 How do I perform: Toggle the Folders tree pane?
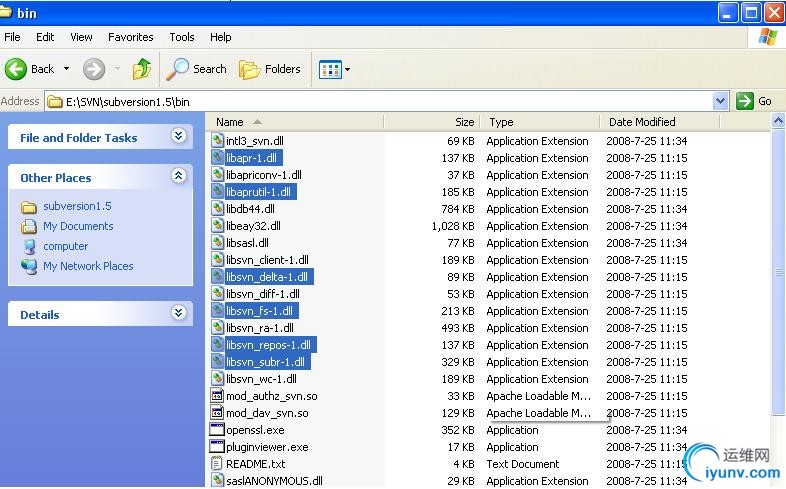coord(270,69)
